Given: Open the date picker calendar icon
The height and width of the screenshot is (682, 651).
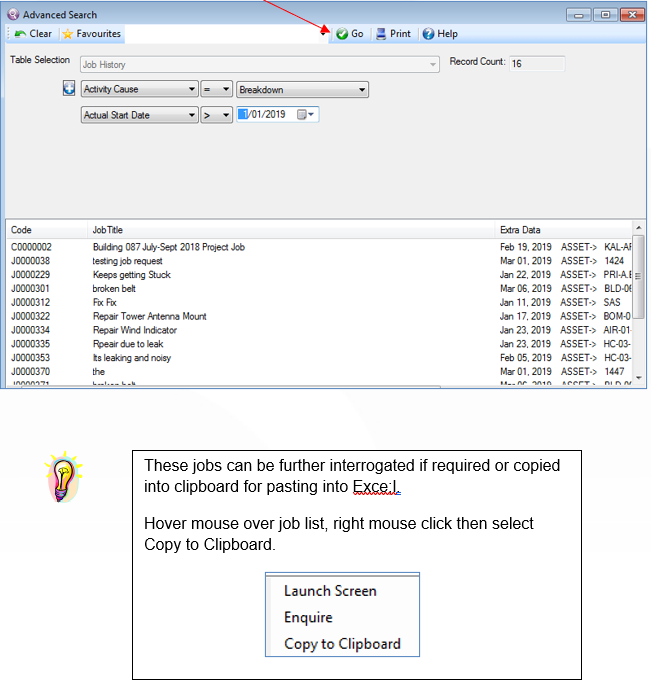Looking at the screenshot, I should [x=305, y=114].
